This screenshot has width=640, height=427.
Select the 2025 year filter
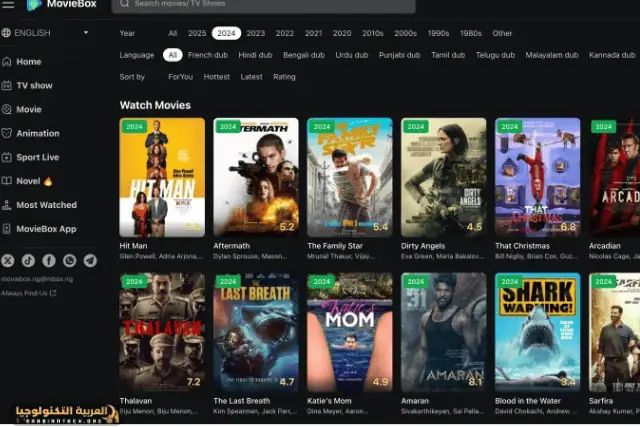pyautogui.click(x=197, y=33)
